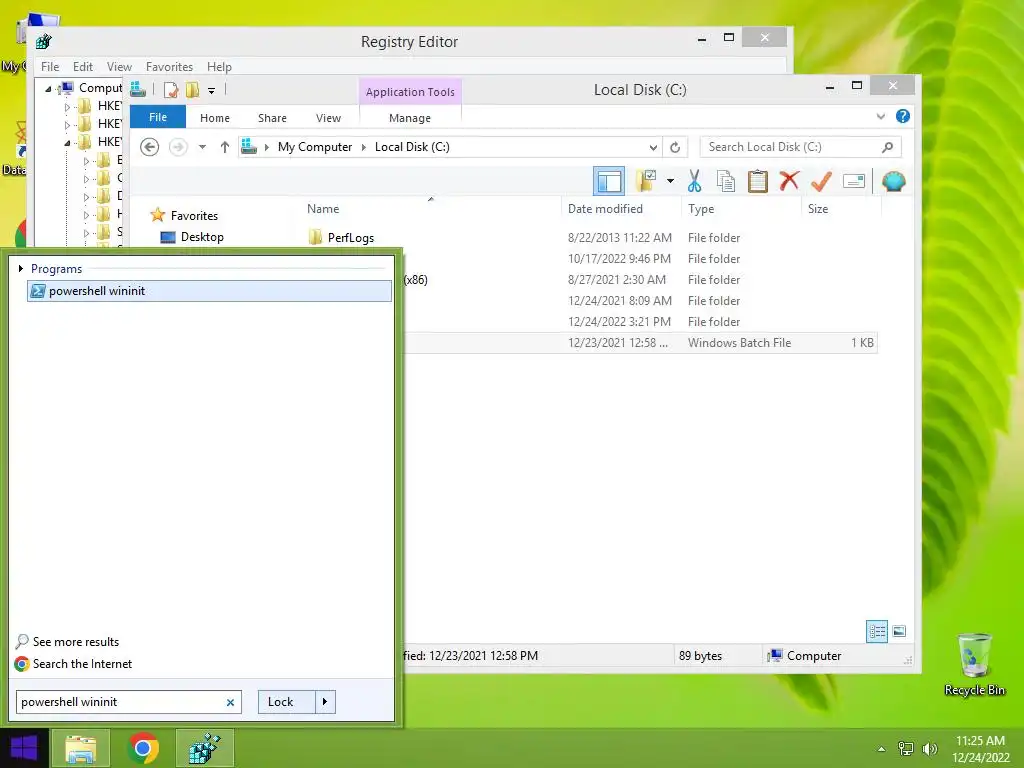The height and width of the screenshot is (768, 1024).
Task: Expand the Explorer ribbon chevron
Action: [880, 117]
